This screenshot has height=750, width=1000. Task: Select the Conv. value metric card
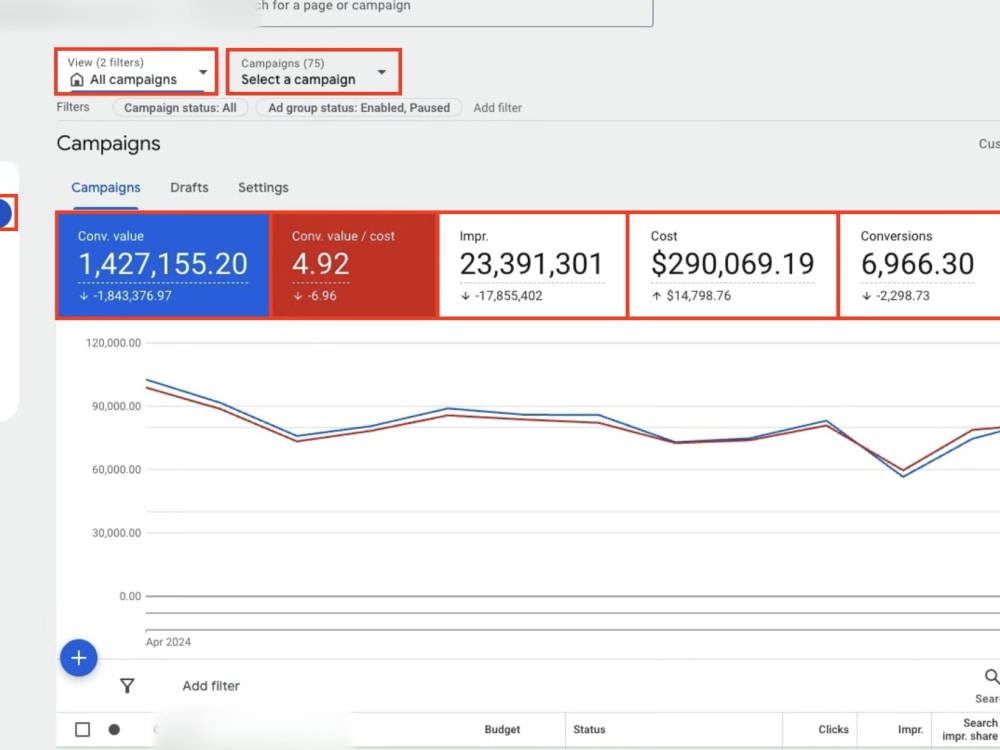pyautogui.click(x=163, y=265)
